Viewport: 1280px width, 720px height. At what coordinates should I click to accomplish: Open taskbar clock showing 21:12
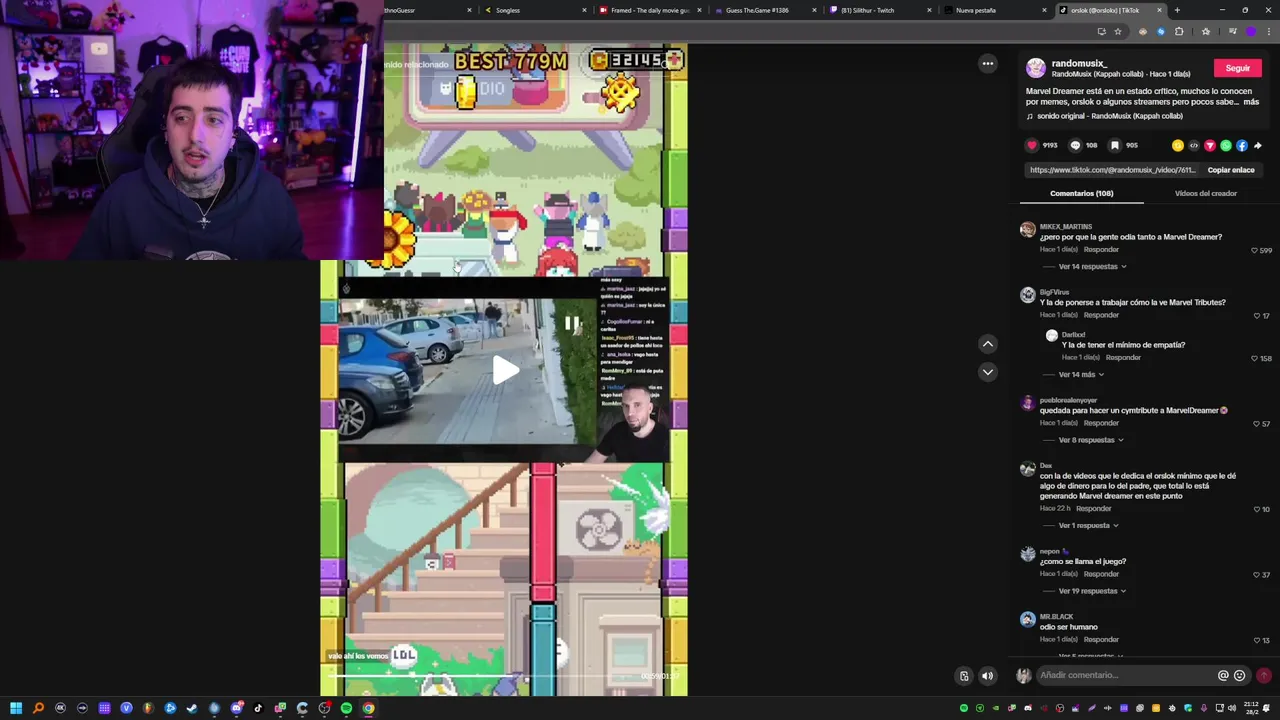[1251, 708]
